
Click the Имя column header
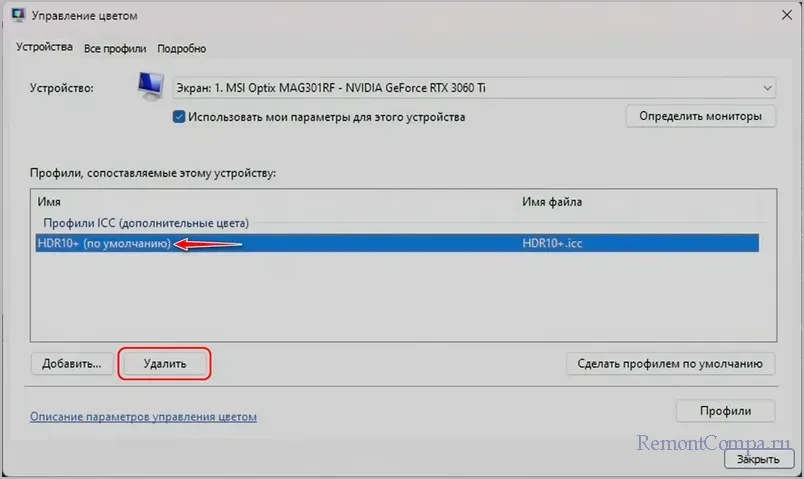pos(49,202)
